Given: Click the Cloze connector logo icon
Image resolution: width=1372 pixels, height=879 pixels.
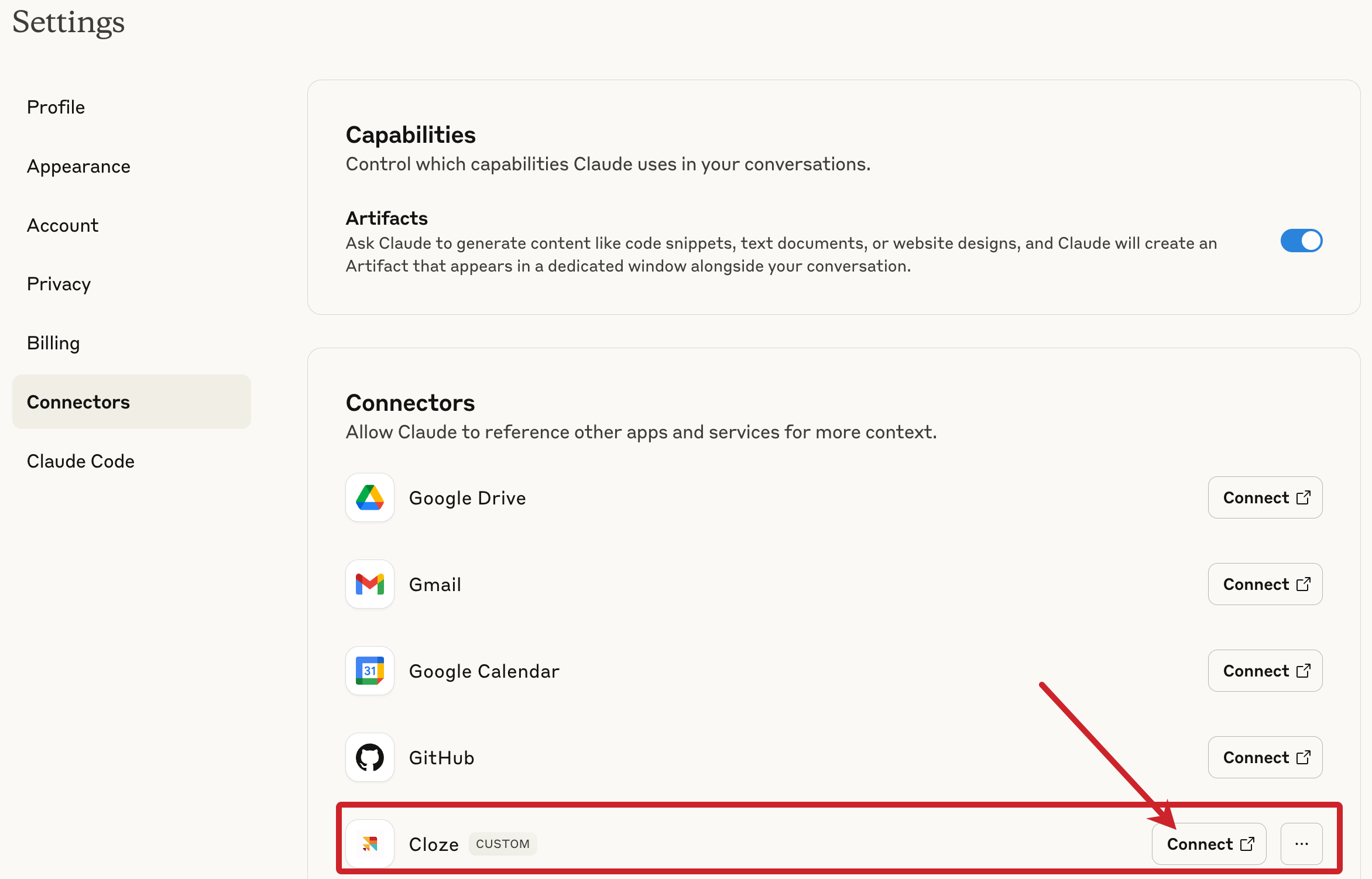Looking at the screenshot, I should (370, 844).
